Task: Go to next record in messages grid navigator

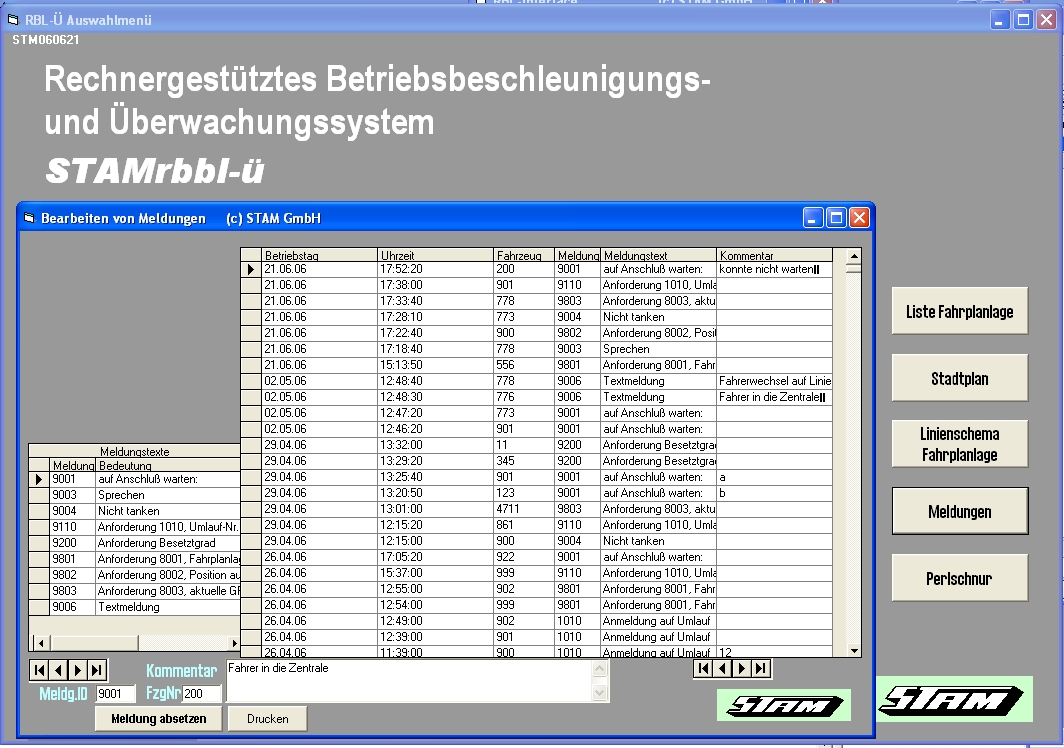Action: (742, 668)
